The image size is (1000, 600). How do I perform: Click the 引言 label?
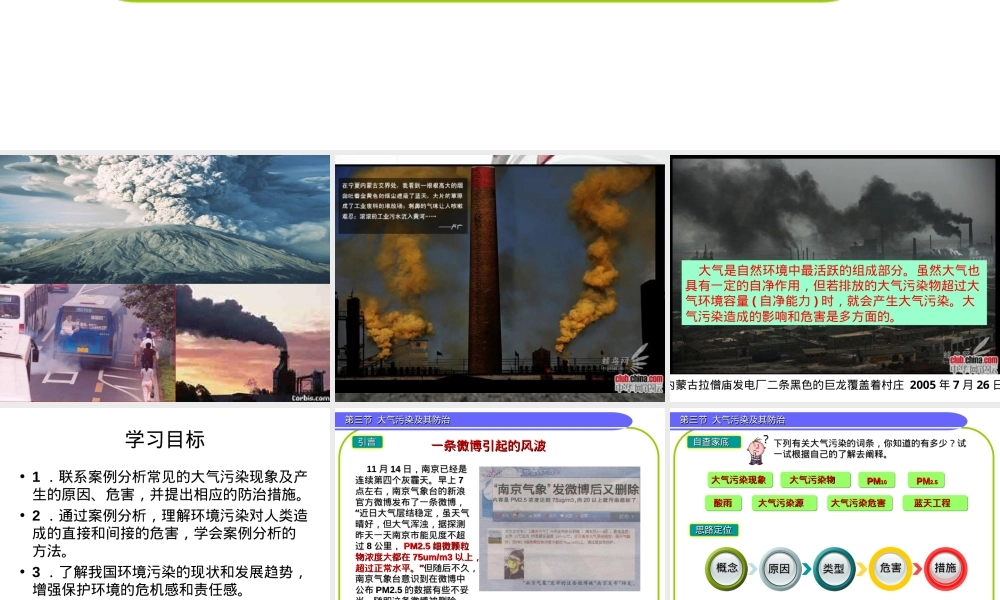click(x=367, y=442)
